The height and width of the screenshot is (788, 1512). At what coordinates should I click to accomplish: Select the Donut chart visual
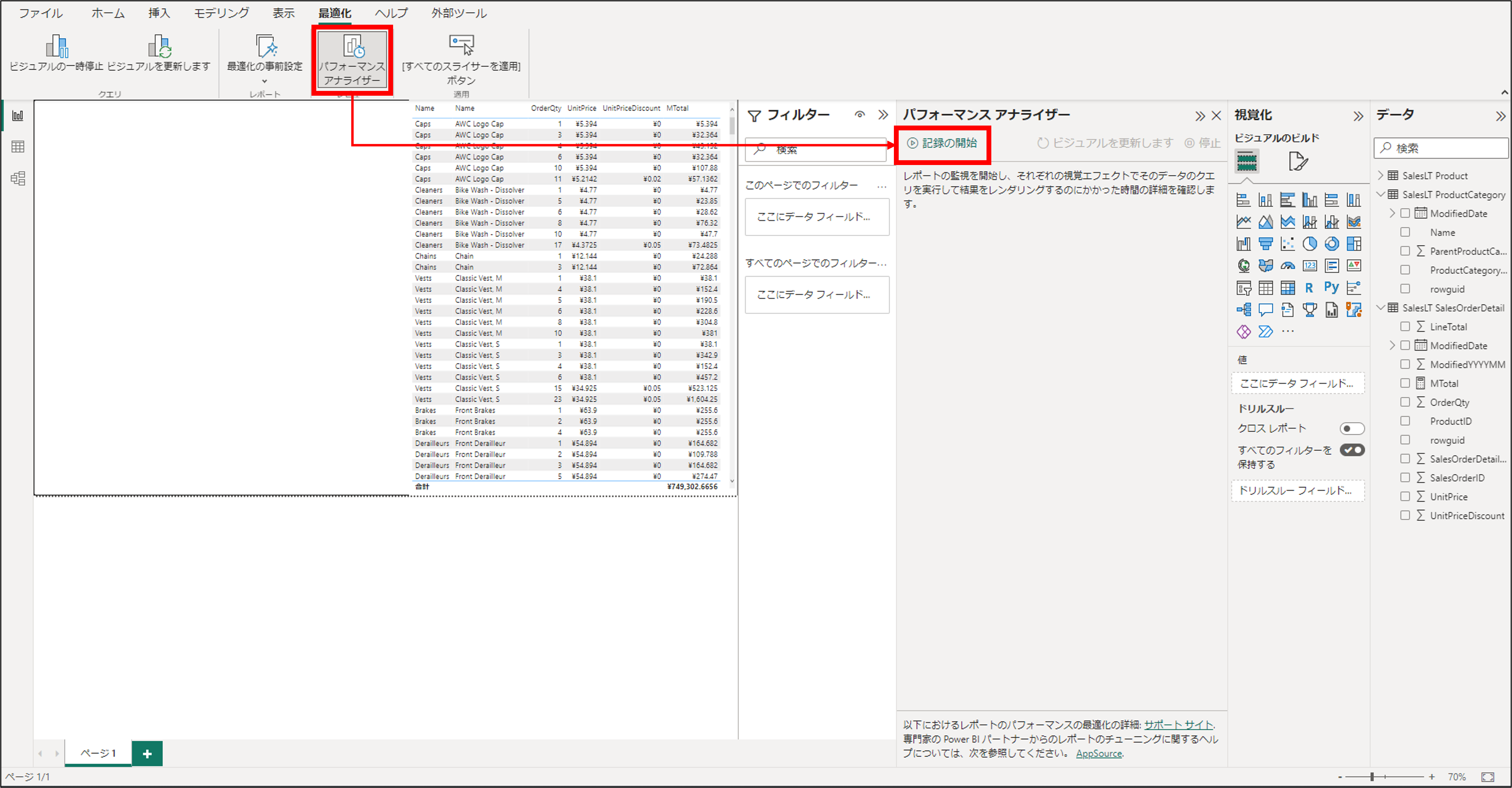coord(1332,244)
